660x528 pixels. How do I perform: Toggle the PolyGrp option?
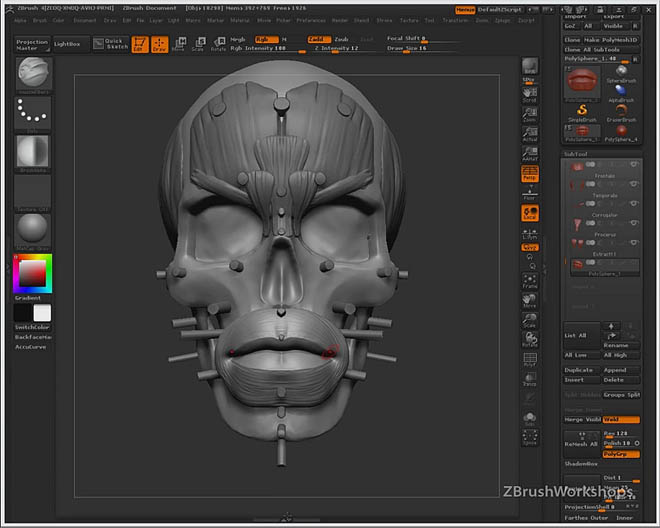(621, 454)
